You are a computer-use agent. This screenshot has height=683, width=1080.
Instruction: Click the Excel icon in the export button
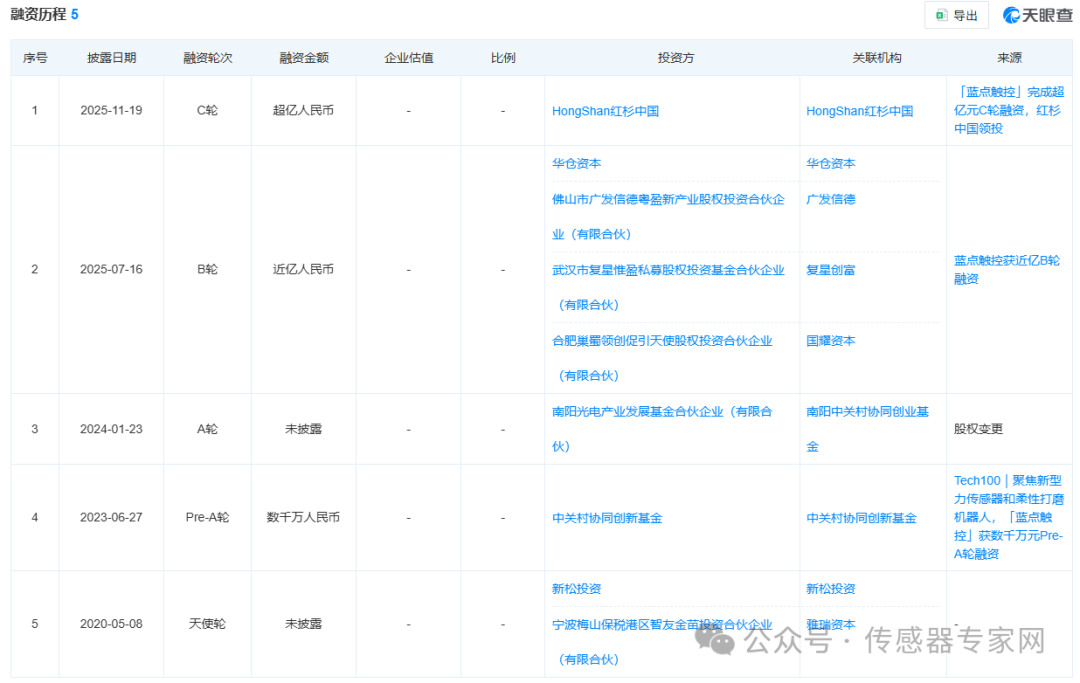941,16
